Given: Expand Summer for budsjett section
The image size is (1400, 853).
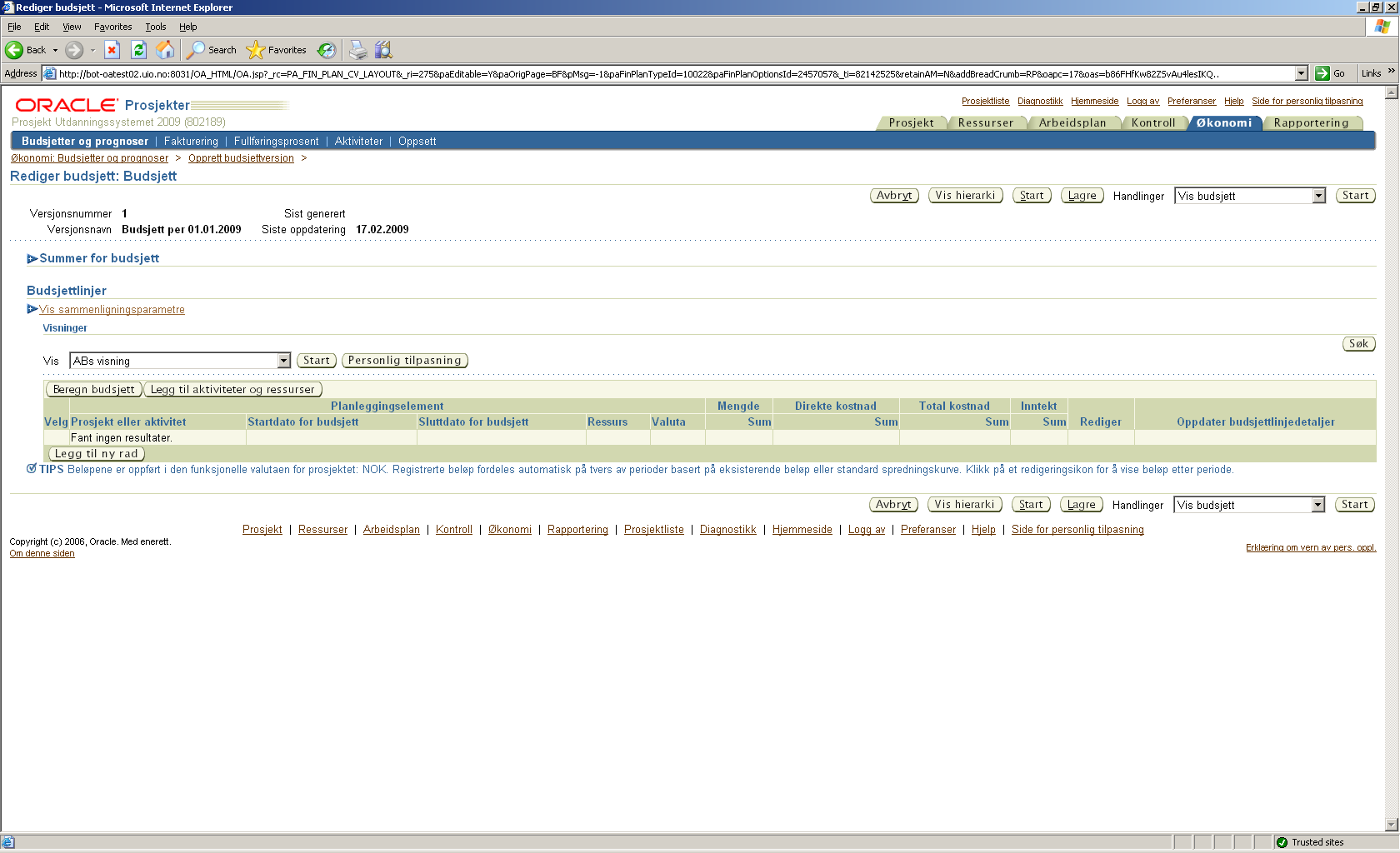Looking at the screenshot, I should click(x=32, y=259).
